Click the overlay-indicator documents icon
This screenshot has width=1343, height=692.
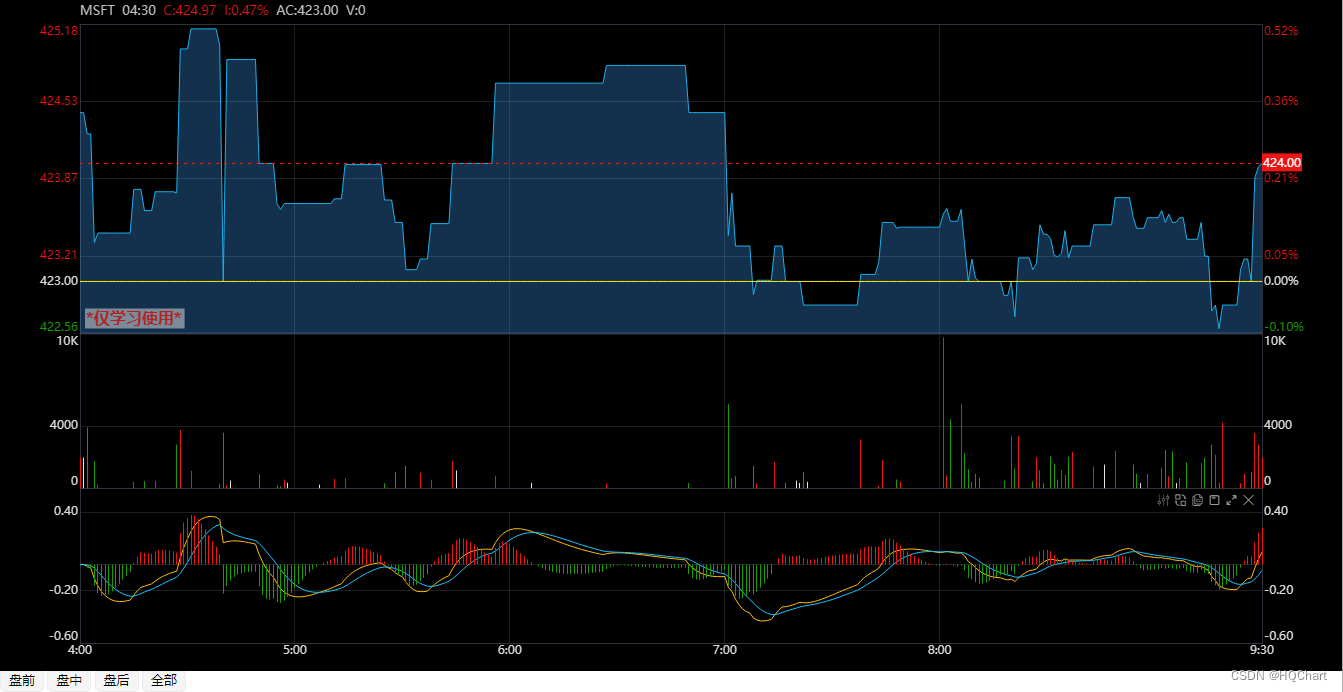(1197, 500)
